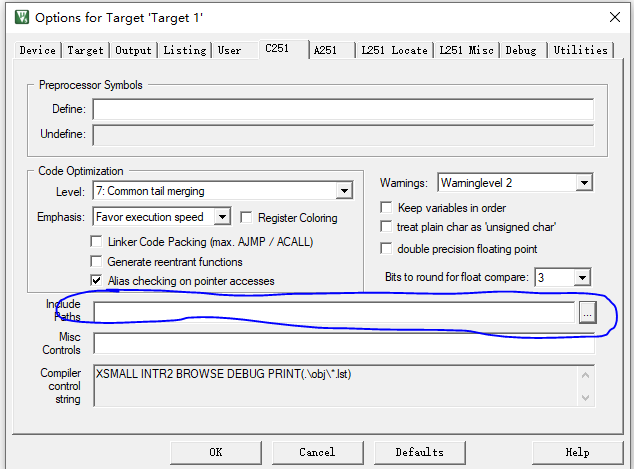The height and width of the screenshot is (469, 634).
Task: Click the Misc Controls text field
Action: coord(344,343)
